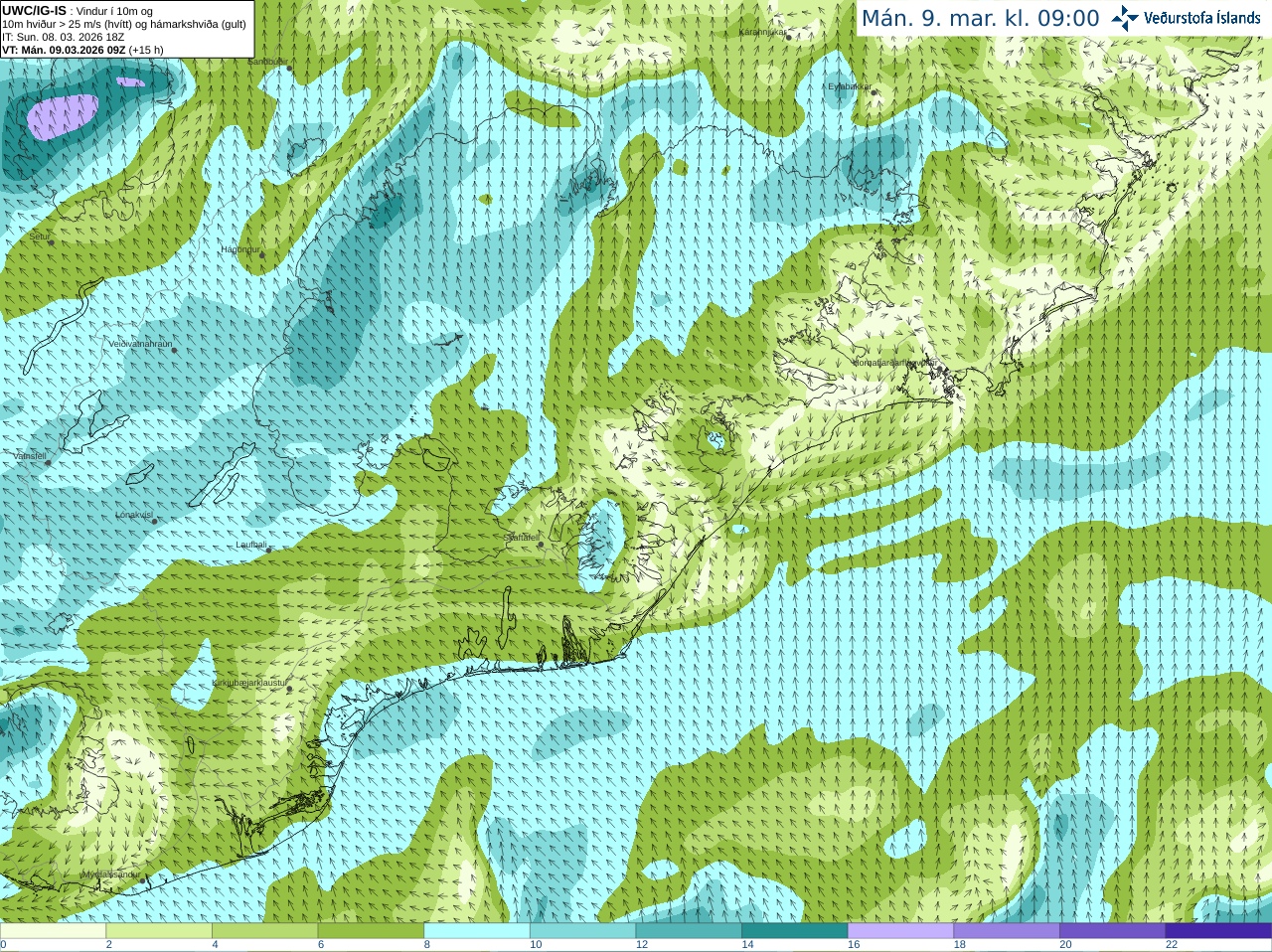Click the 'IT: Sun. 08. 03. 2026 18Z' line
This screenshot has width=1272, height=952.
pyautogui.click(x=64, y=37)
